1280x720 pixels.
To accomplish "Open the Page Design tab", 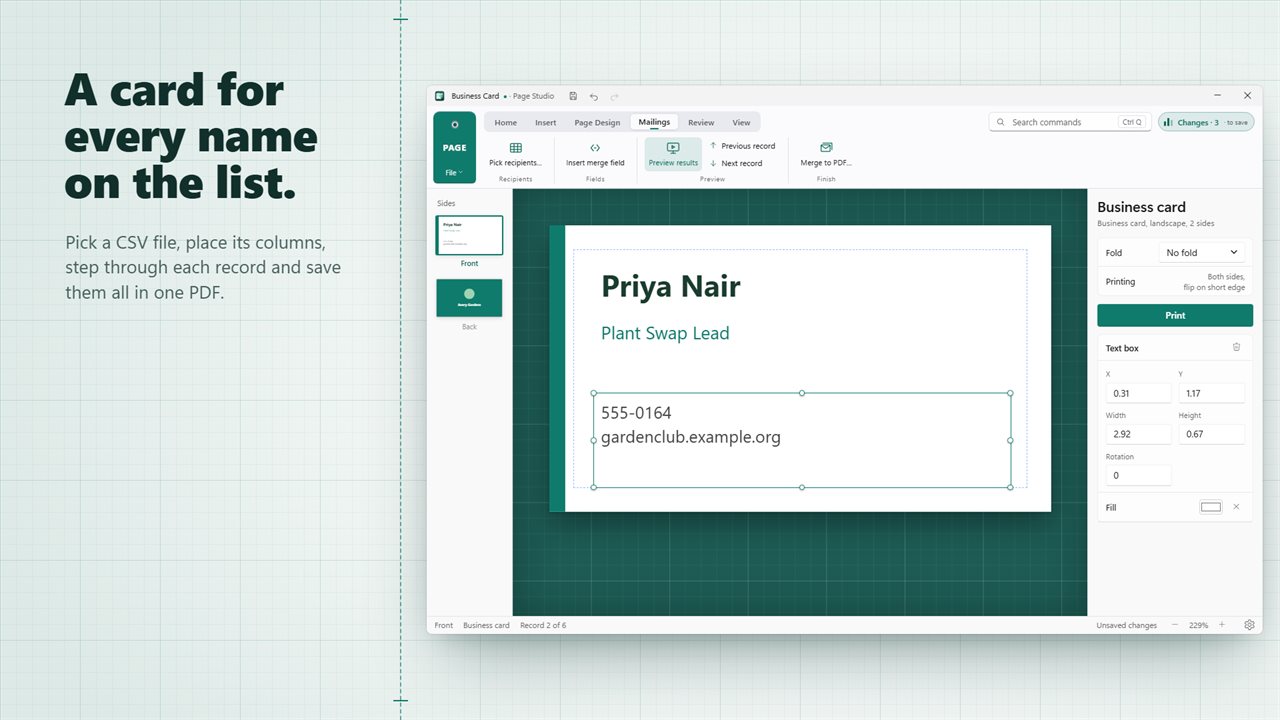I will coord(597,123).
